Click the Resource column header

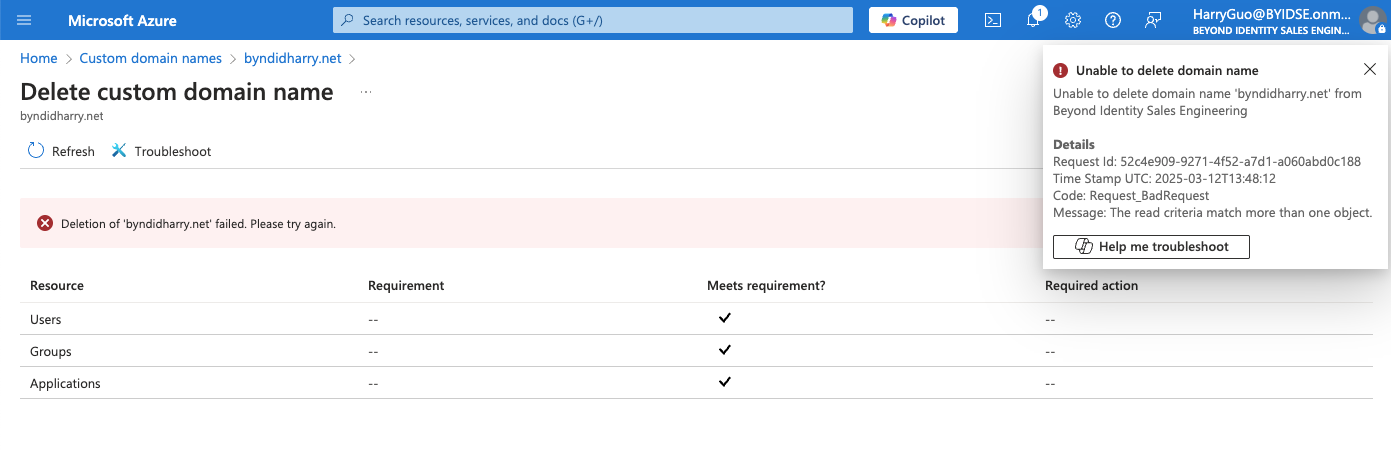[57, 285]
